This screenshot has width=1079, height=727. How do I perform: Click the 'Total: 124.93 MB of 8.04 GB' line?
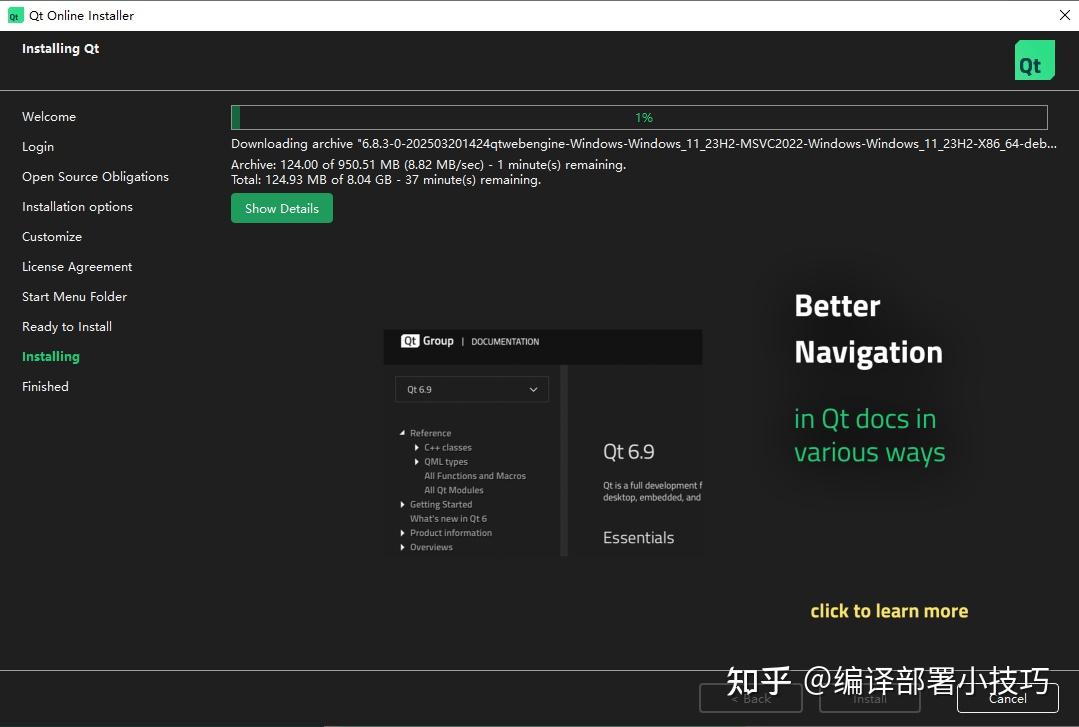386,180
